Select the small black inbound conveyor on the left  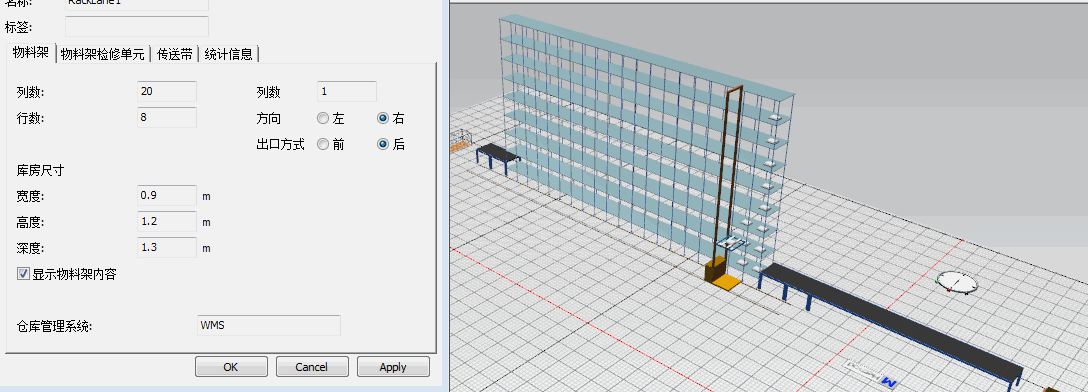(498, 157)
